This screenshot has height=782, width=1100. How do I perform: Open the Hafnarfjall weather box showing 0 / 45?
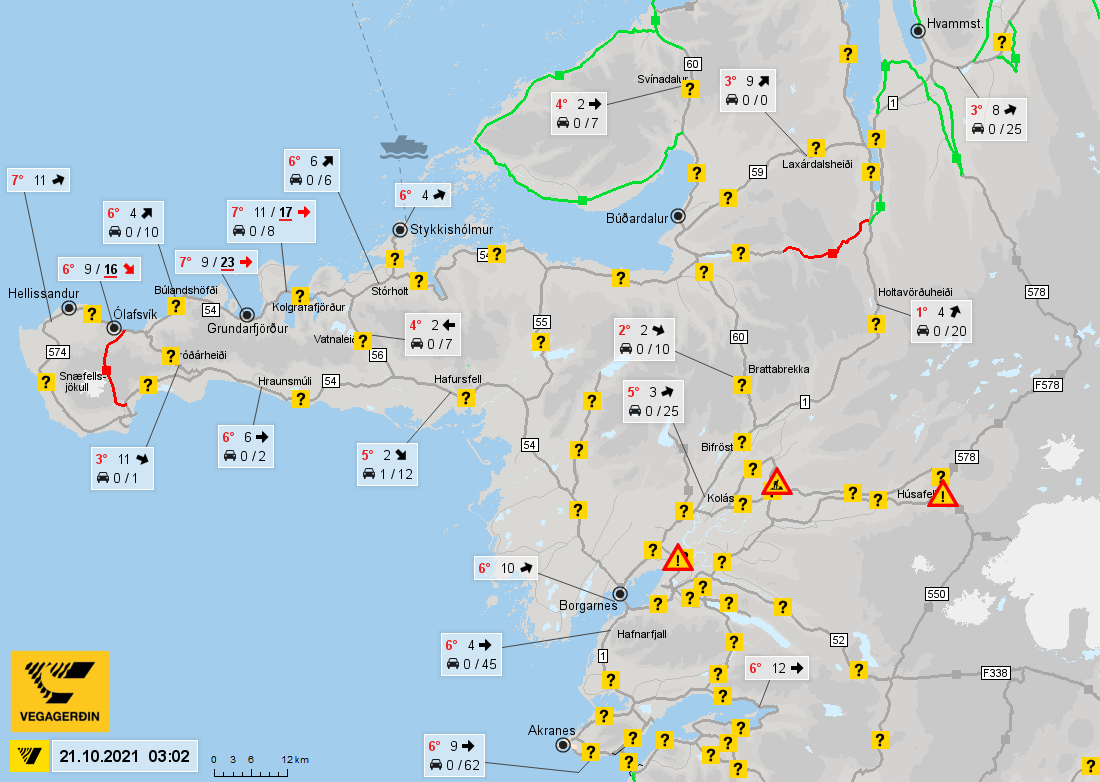point(471,654)
